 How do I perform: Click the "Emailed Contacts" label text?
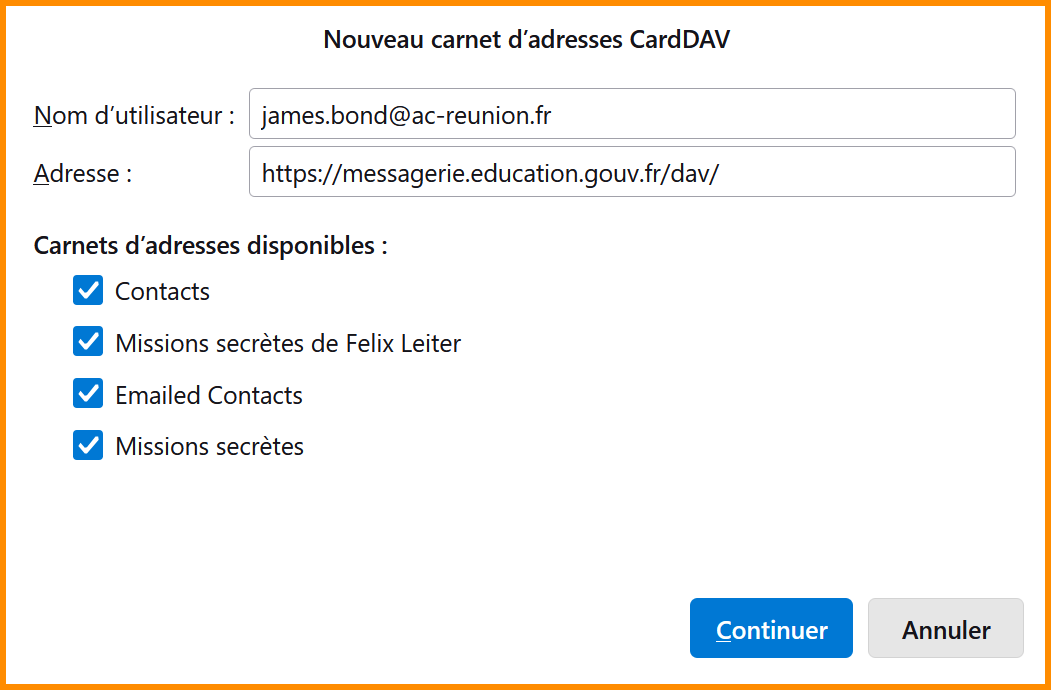tap(209, 395)
